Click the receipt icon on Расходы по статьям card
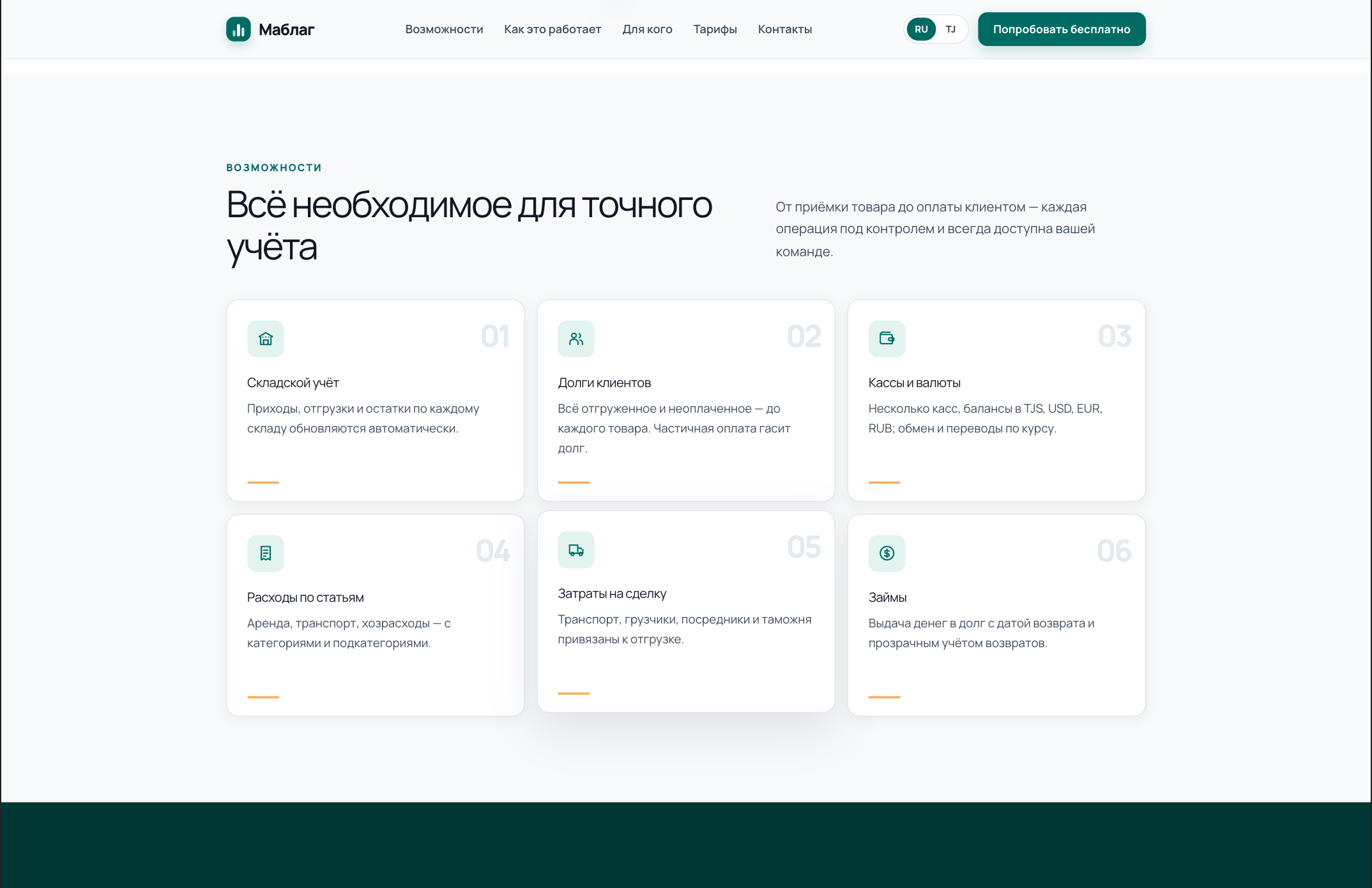This screenshot has width=1372, height=888. 266,553
